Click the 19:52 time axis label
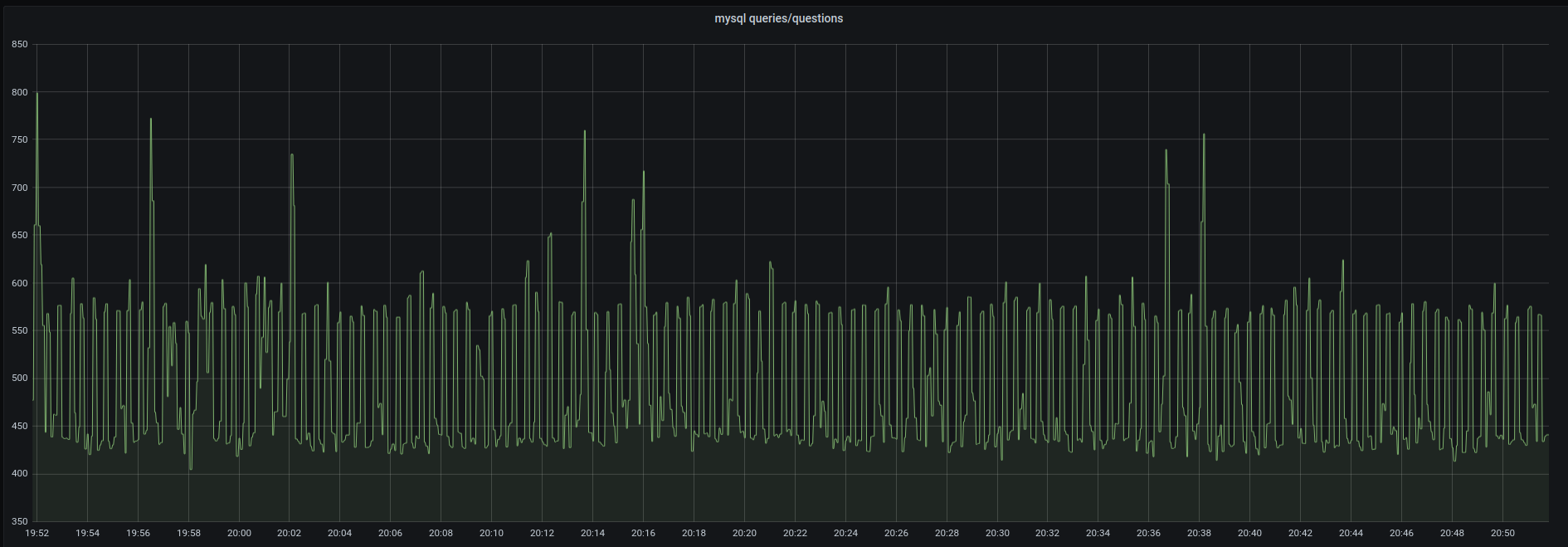This screenshot has height=547, width=1568. point(37,533)
